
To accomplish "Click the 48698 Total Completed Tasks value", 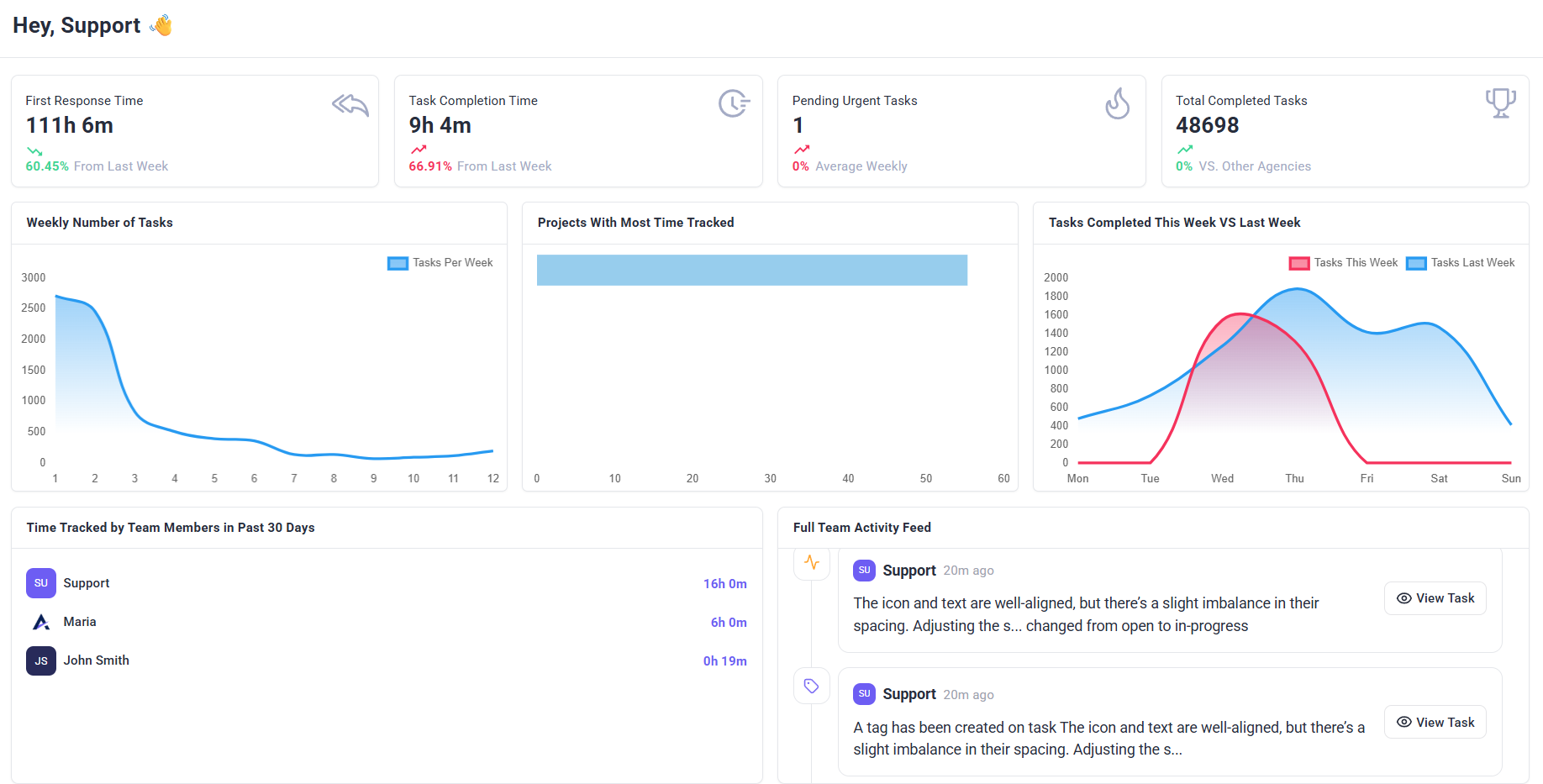I will [1207, 125].
